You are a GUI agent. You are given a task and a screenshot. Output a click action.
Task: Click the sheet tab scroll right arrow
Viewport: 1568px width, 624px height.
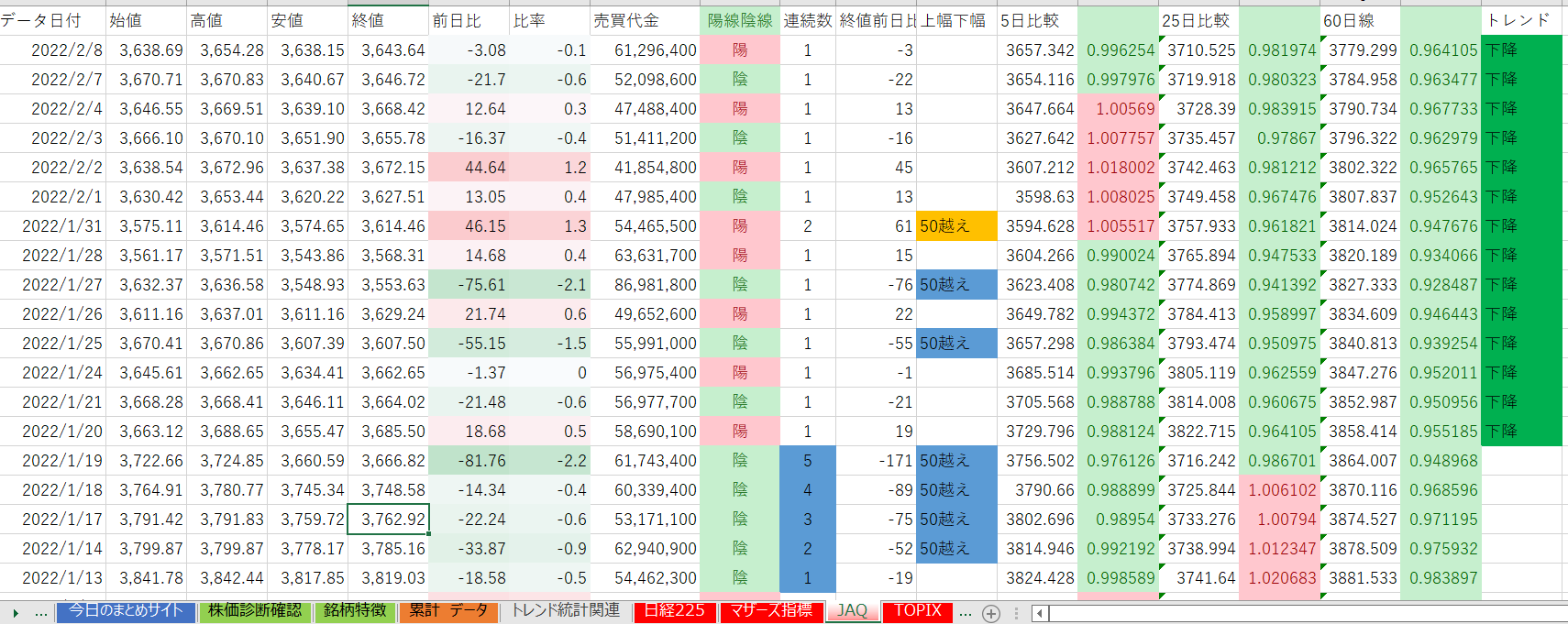click(16, 613)
